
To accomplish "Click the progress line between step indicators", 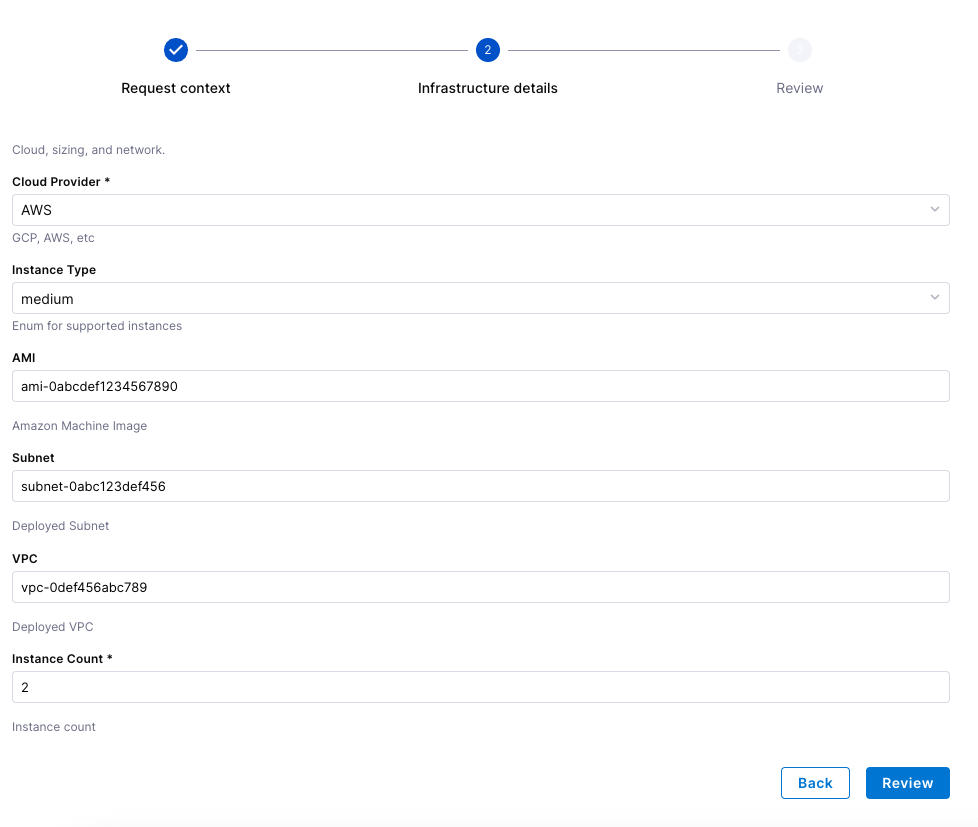I will pyautogui.click(x=330, y=50).
